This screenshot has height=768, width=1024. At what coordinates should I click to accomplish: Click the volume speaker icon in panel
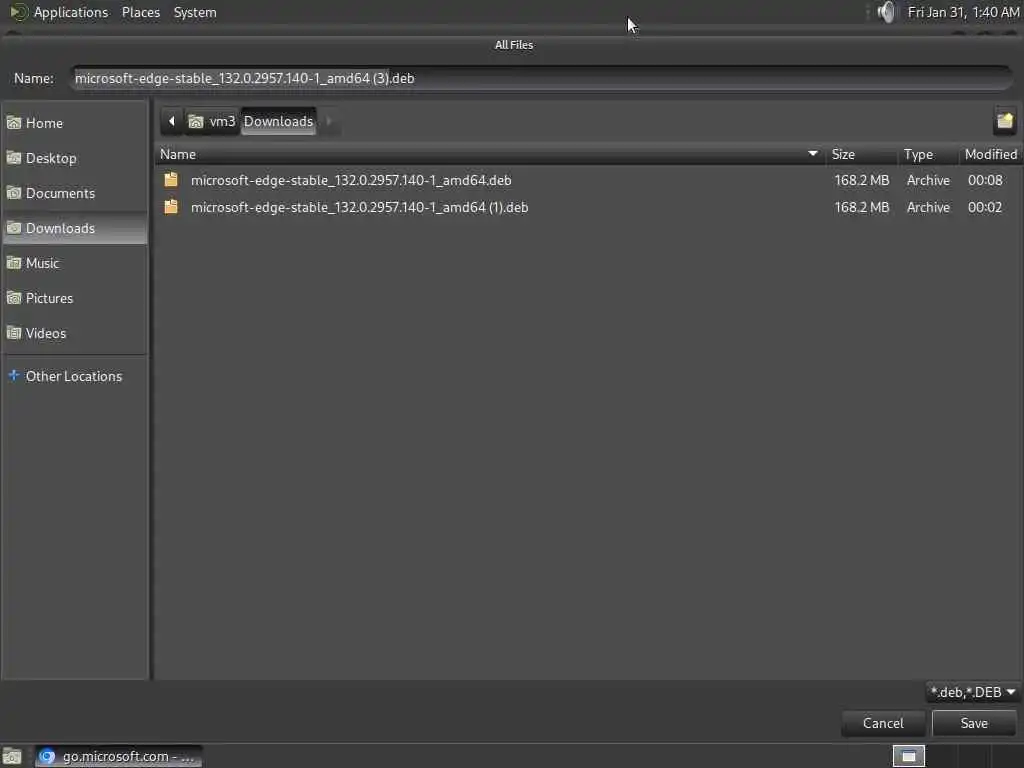886,12
